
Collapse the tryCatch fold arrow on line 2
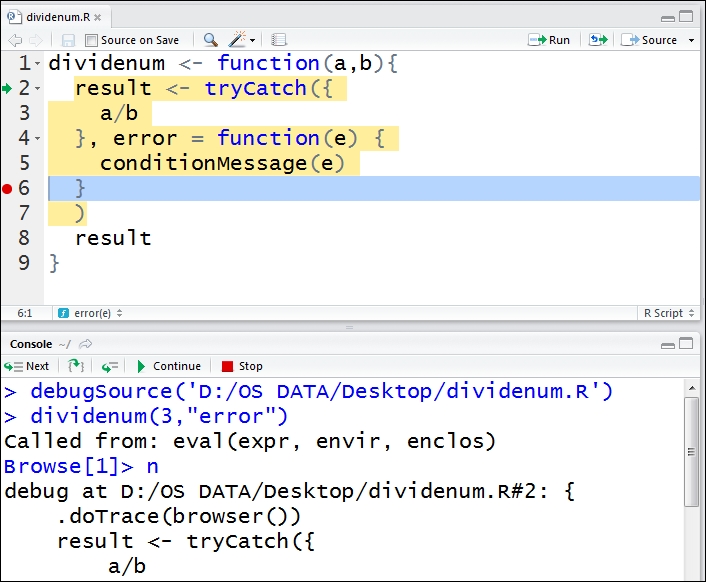(38, 89)
